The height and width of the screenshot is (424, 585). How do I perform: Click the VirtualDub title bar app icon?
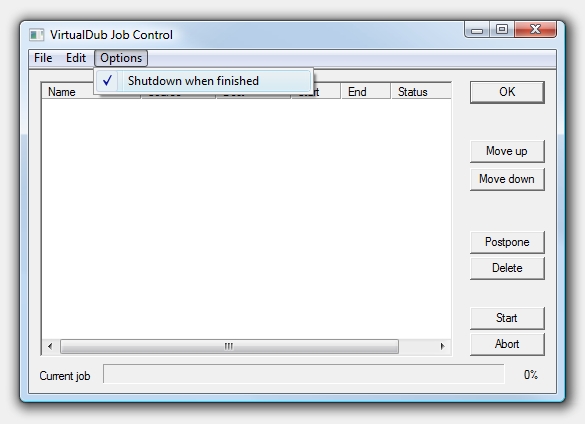tap(37, 35)
